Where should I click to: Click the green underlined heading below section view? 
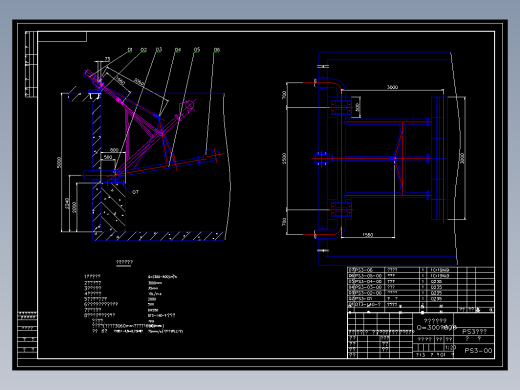click(x=124, y=262)
